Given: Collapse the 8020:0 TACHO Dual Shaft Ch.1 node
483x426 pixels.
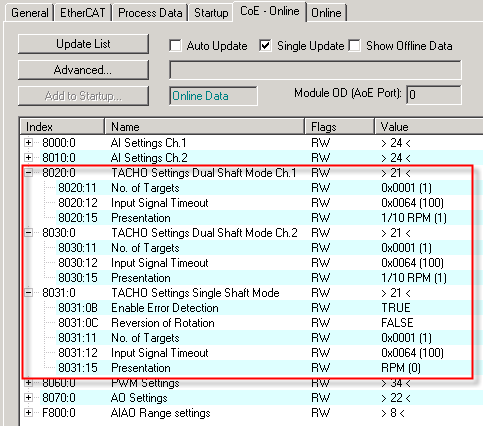Looking at the screenshot, I should click(29, 173).
